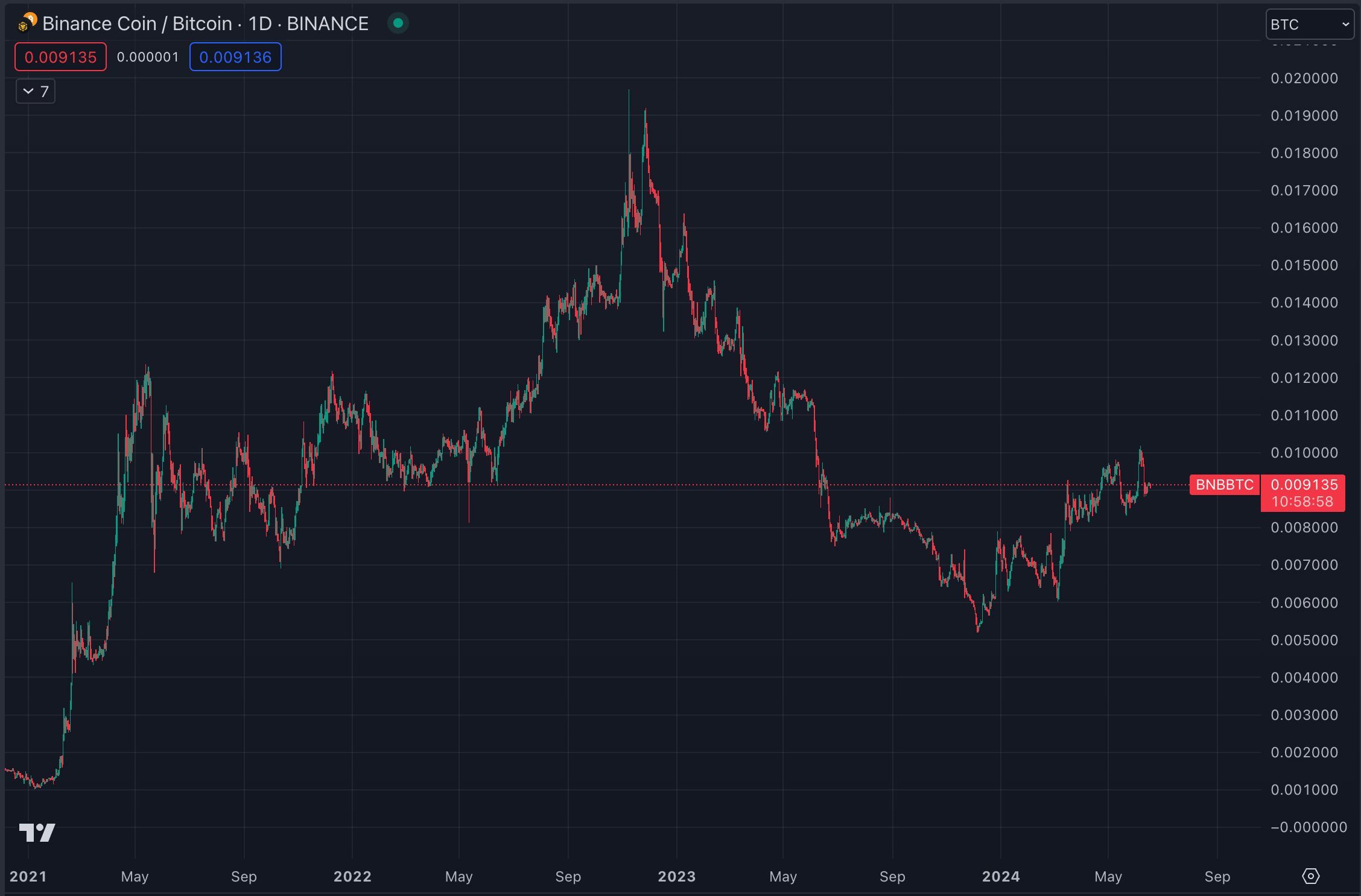Click the 2024 time axis label
Viewport: 1361px width, 896px height.
[1001, 877]
